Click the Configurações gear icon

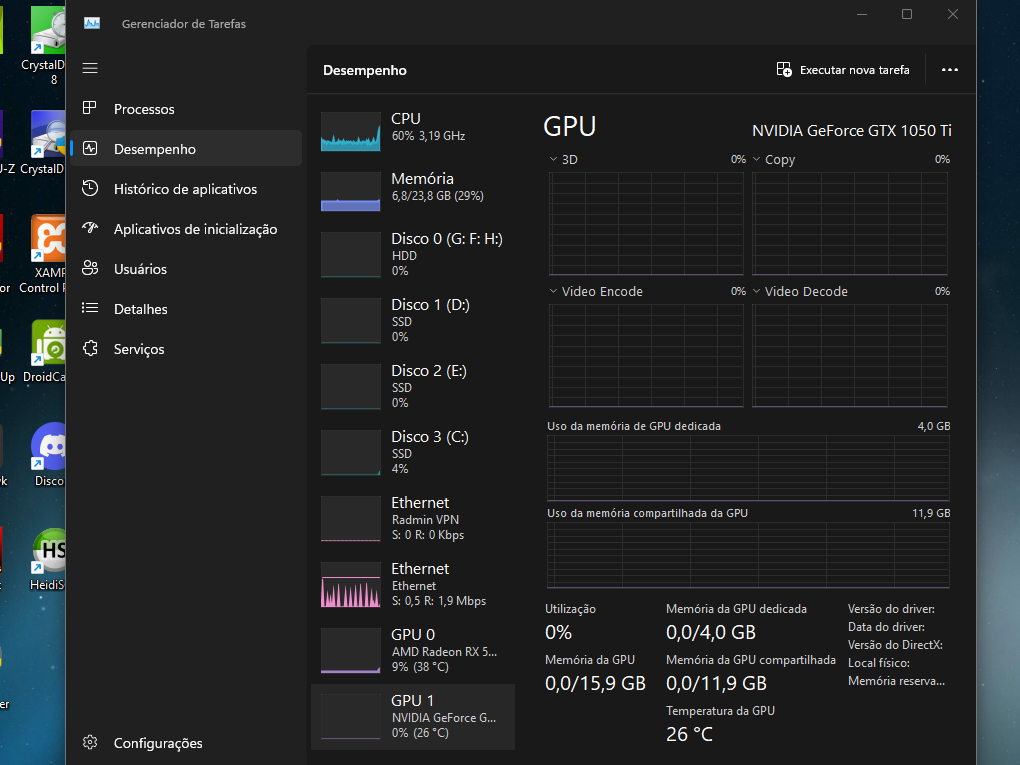tap(90, 742)
